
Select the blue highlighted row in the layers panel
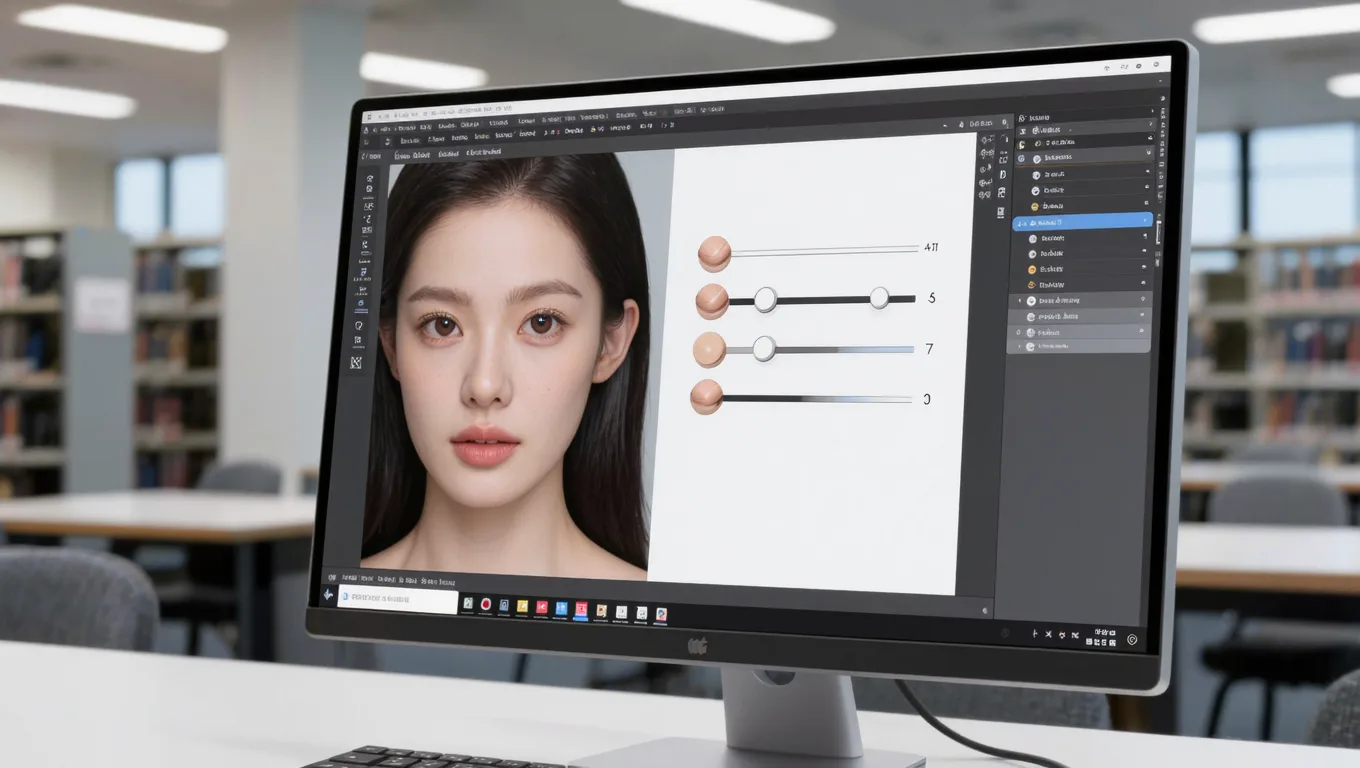point(1082,222)
